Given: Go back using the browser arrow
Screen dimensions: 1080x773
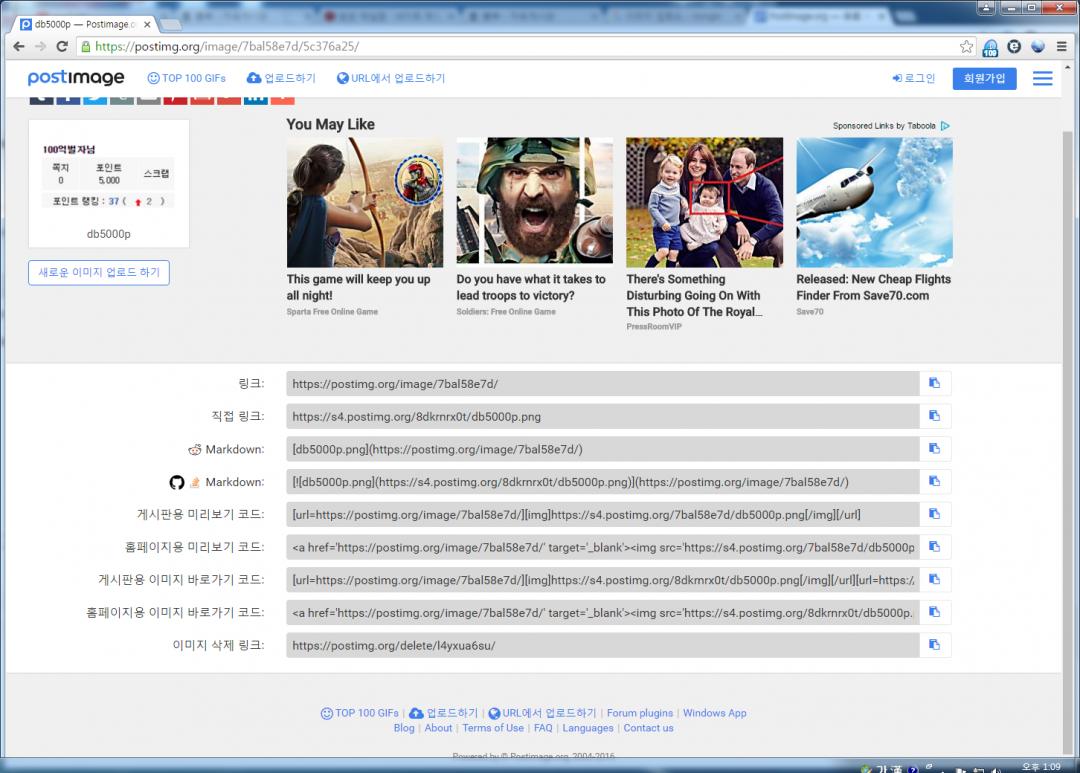Looking at the screenshot, I should (18, 46).
